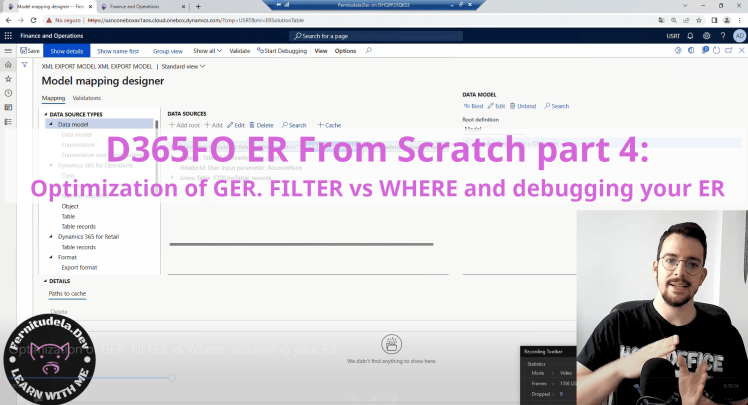Click the personalize diamond icon
This screenshot has height=405, width=748.
pos(678,50)
